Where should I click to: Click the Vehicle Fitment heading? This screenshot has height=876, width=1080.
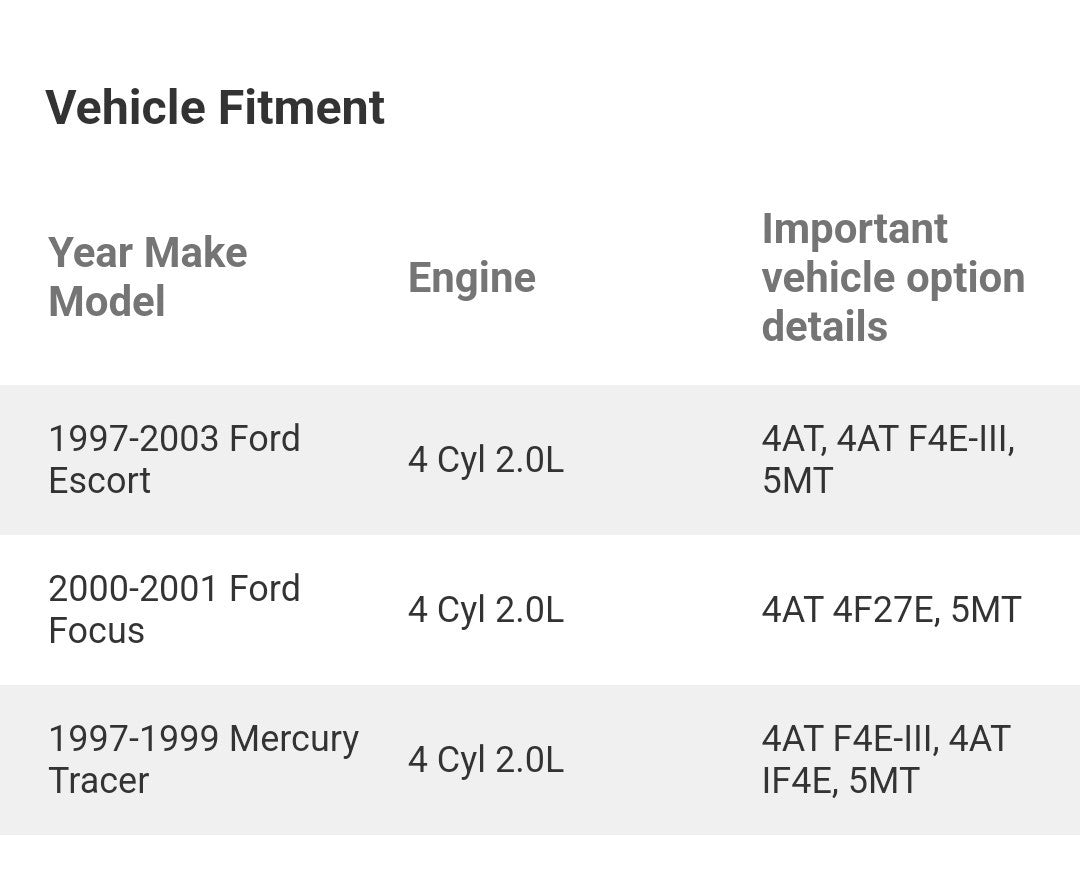[215, 107]
